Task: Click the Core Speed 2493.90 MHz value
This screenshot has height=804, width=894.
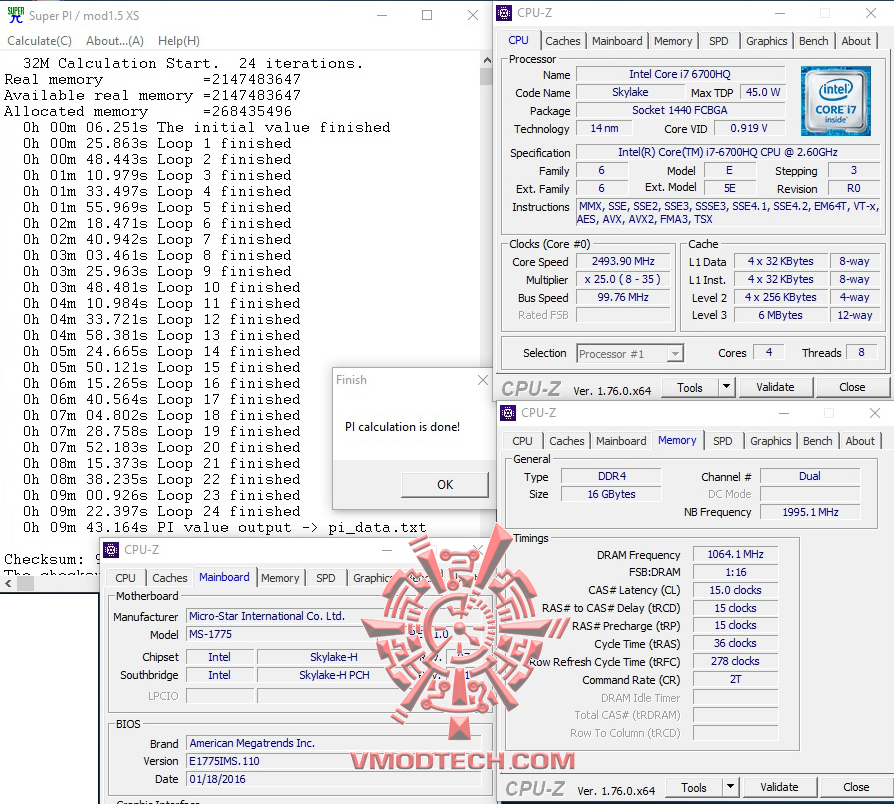Action: click(623, 262)
